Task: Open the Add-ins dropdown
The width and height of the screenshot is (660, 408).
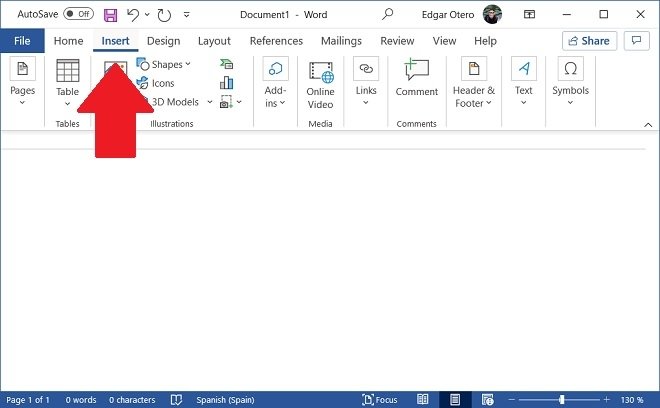Action: 275,82
